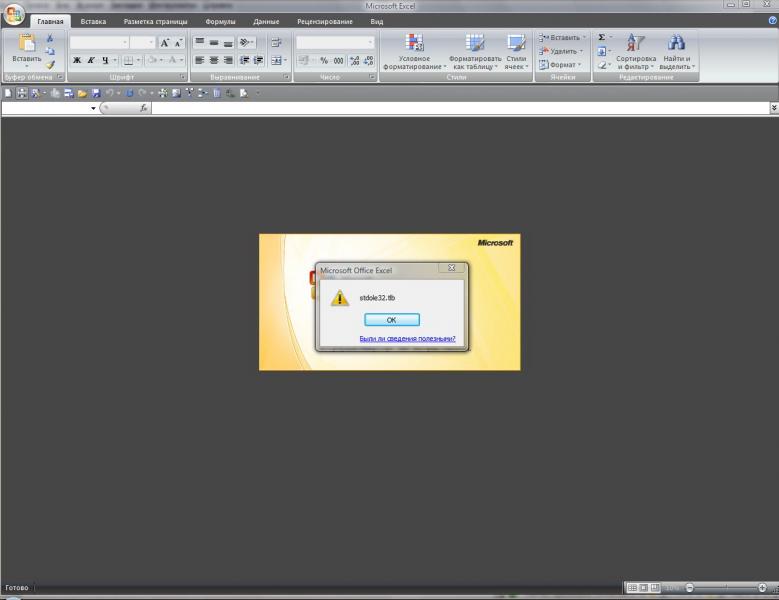Open the Разметка страницы tab
The image size is (779, 600).
155,21
